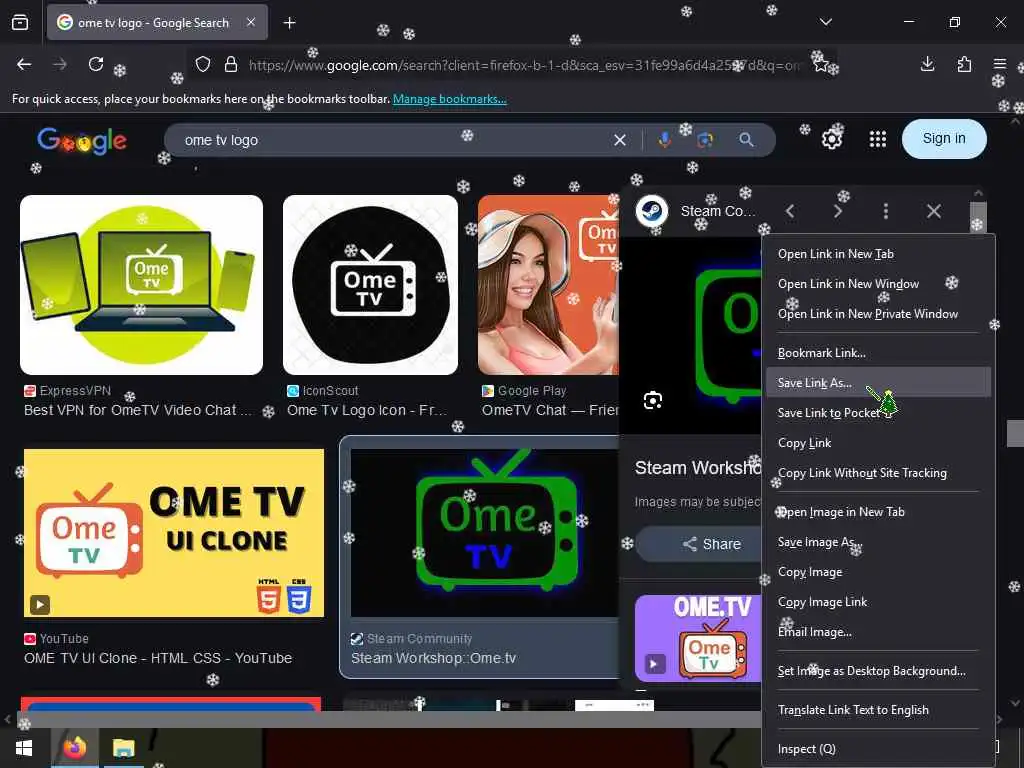This screenshot has width=1024, height=768.
Task: Open tracking protection shield icon
Action: pyautogui.click(x=203, y=65)
